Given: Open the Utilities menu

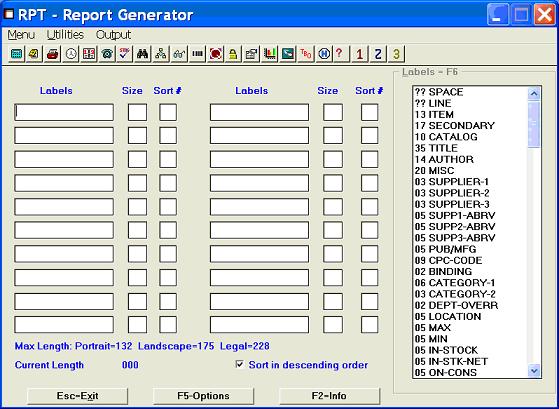Looking at the screenshot, I should pos(65,35).
